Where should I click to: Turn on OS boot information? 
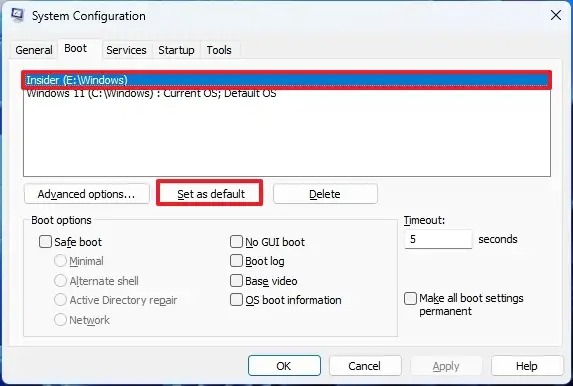click(236, 300)
